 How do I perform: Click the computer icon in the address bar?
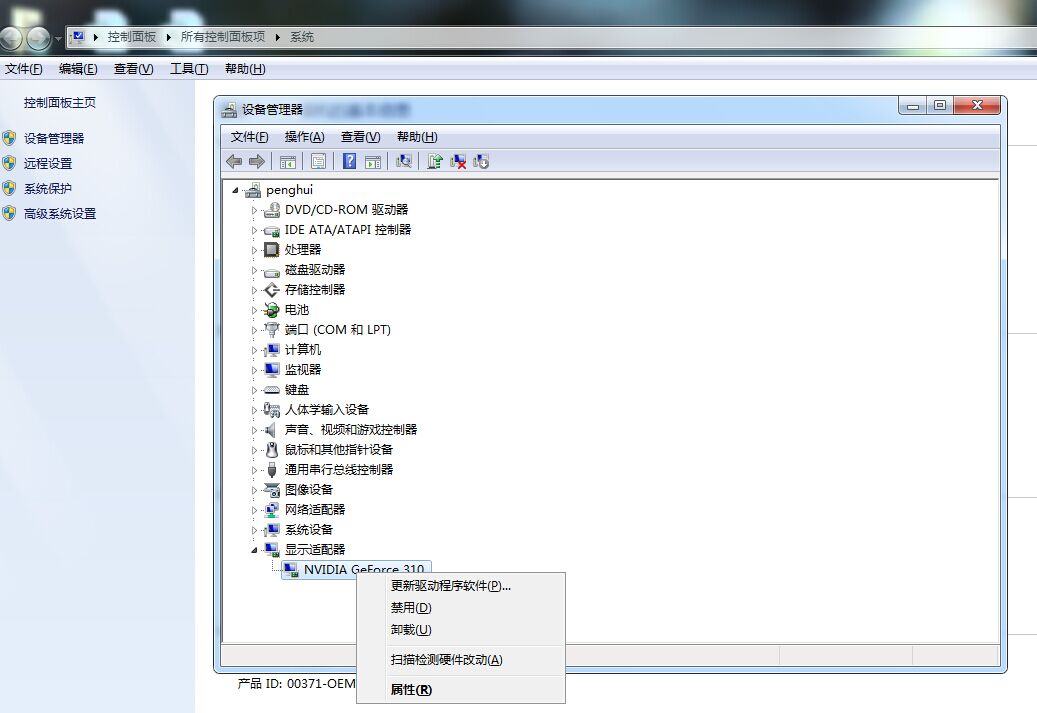(x=78, y=37)
